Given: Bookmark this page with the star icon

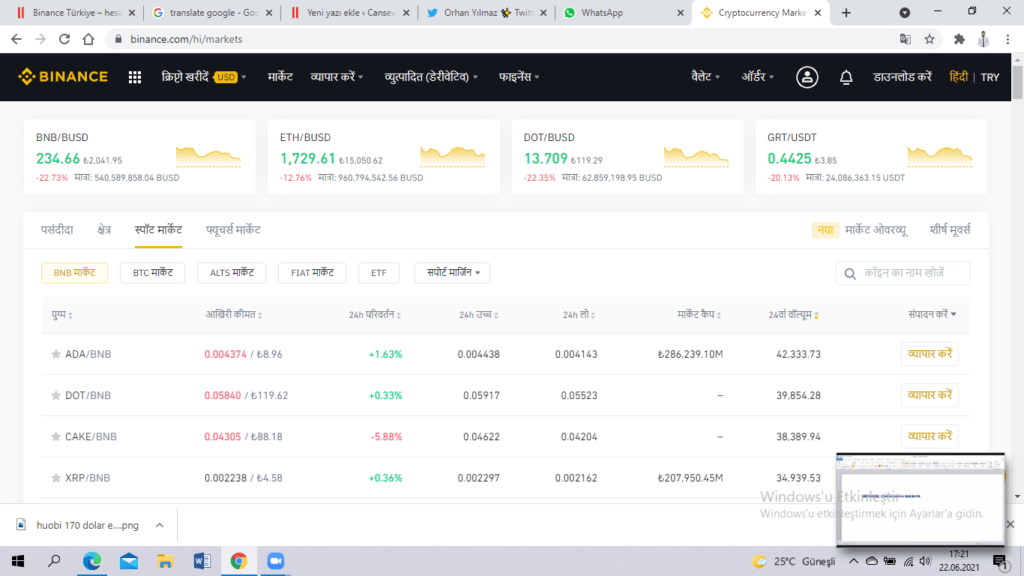Looking at the screenshot, I should (x=929, y=39).
